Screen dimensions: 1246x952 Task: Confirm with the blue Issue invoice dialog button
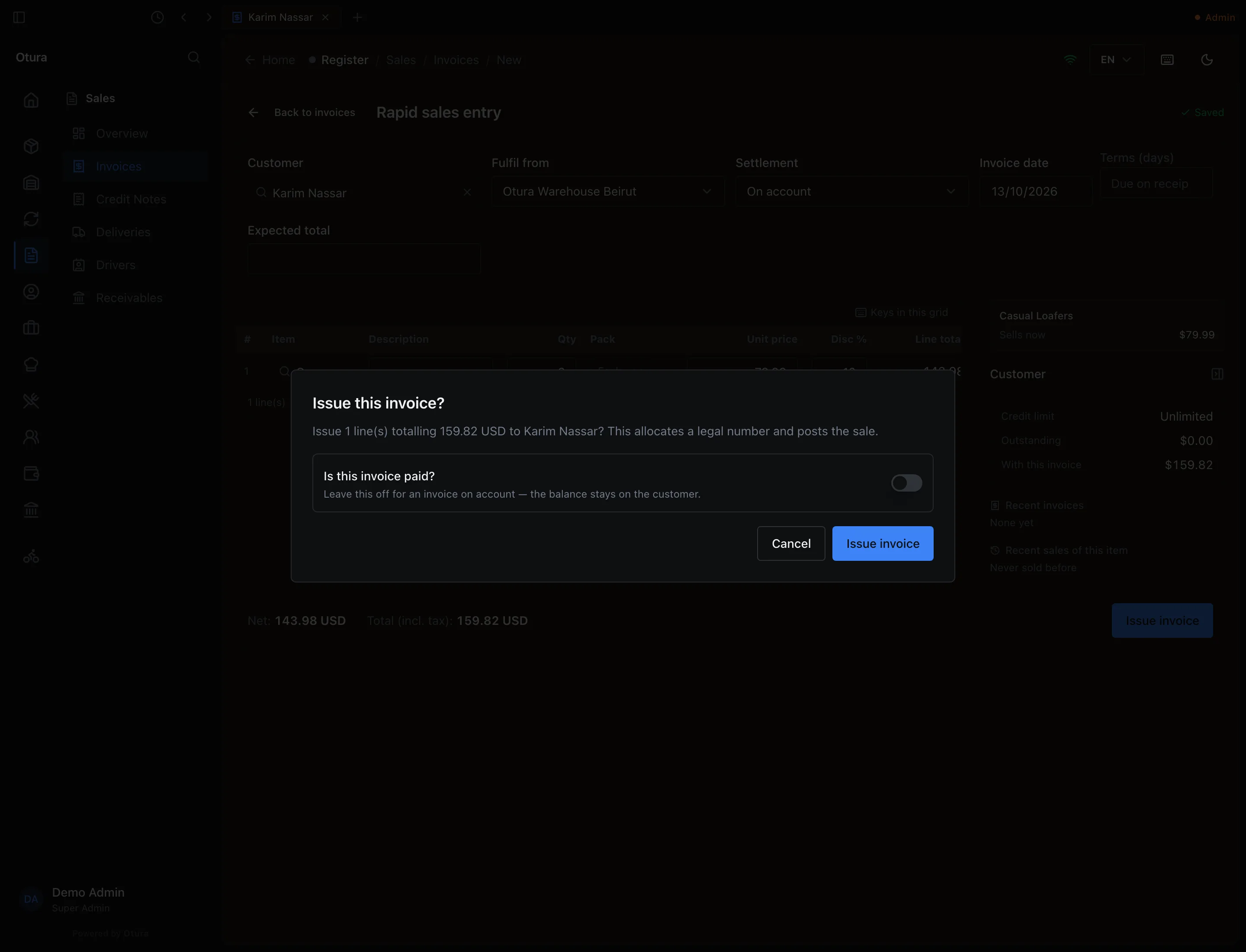882,544
